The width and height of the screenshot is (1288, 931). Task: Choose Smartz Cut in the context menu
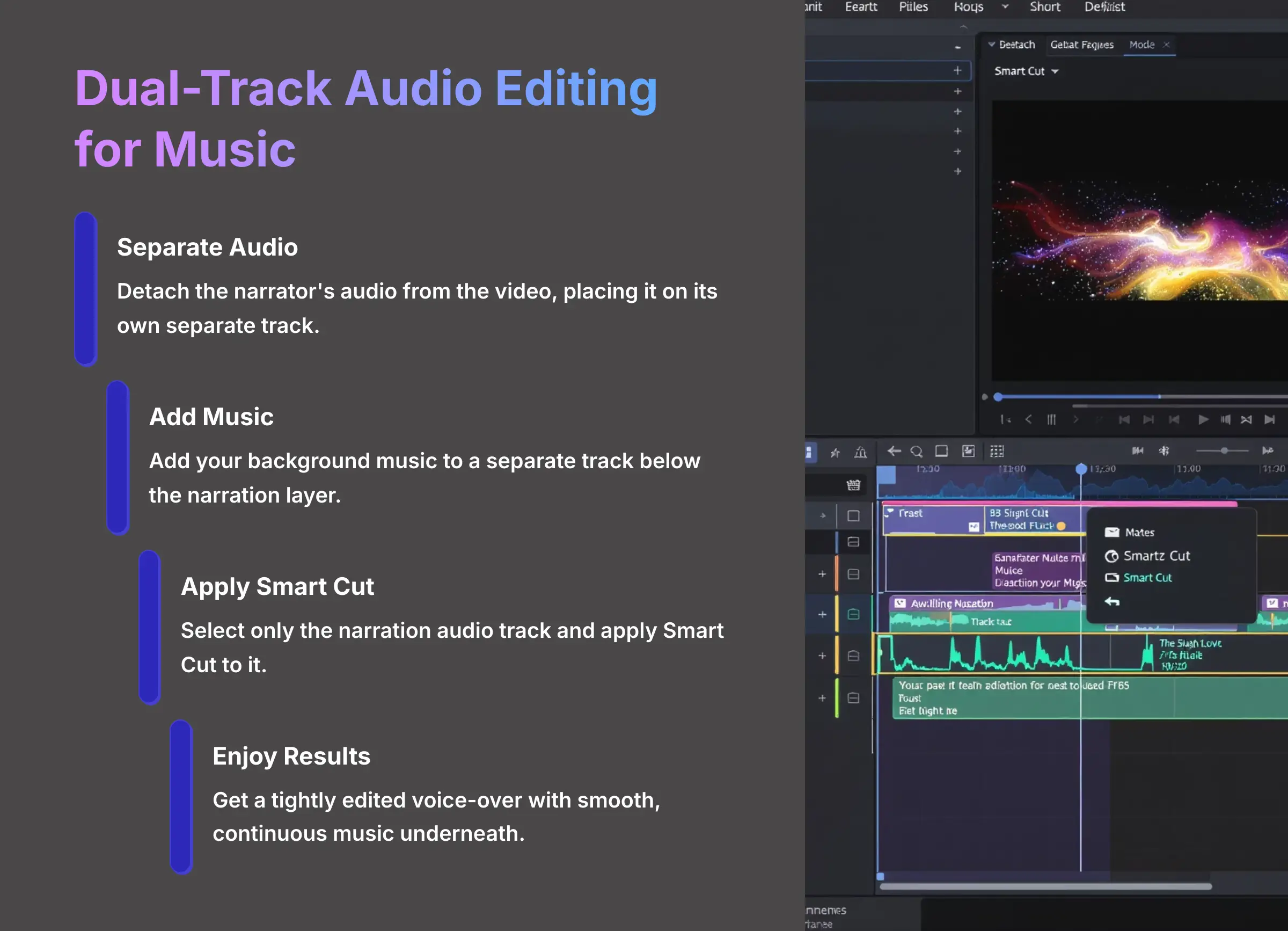coord(1147,556)
